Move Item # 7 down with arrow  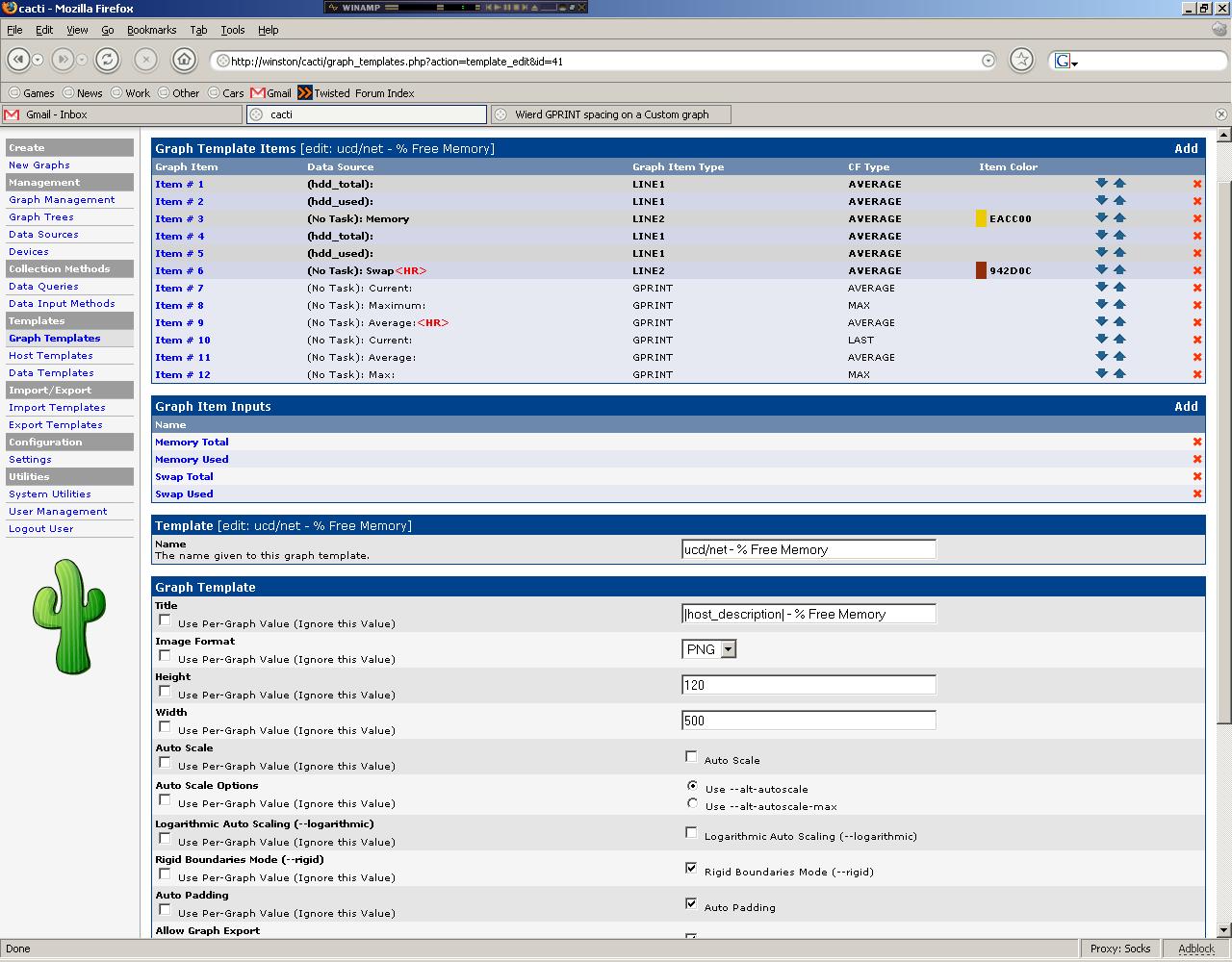1101,287
